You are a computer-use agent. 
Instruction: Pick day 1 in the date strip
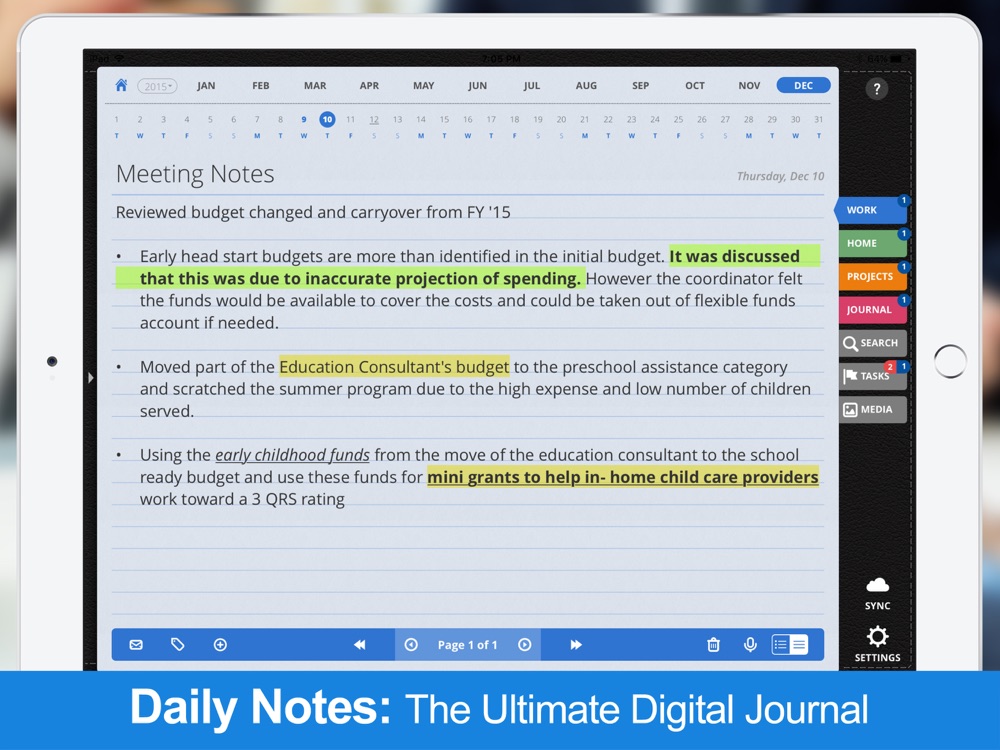(x=117, y=119)
